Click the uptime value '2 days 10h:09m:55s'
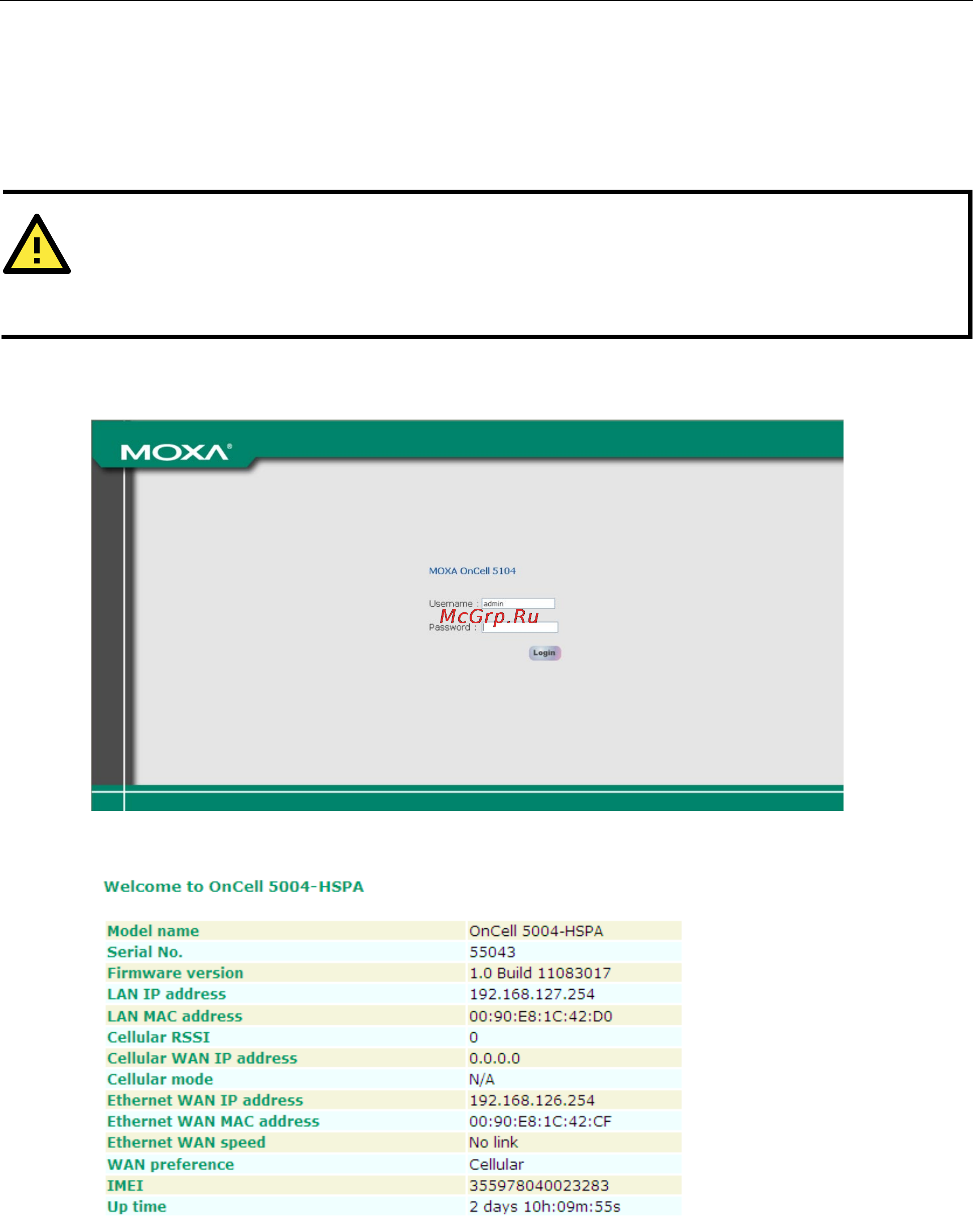Screen dimensions: 973x1232 (544, 1207)
